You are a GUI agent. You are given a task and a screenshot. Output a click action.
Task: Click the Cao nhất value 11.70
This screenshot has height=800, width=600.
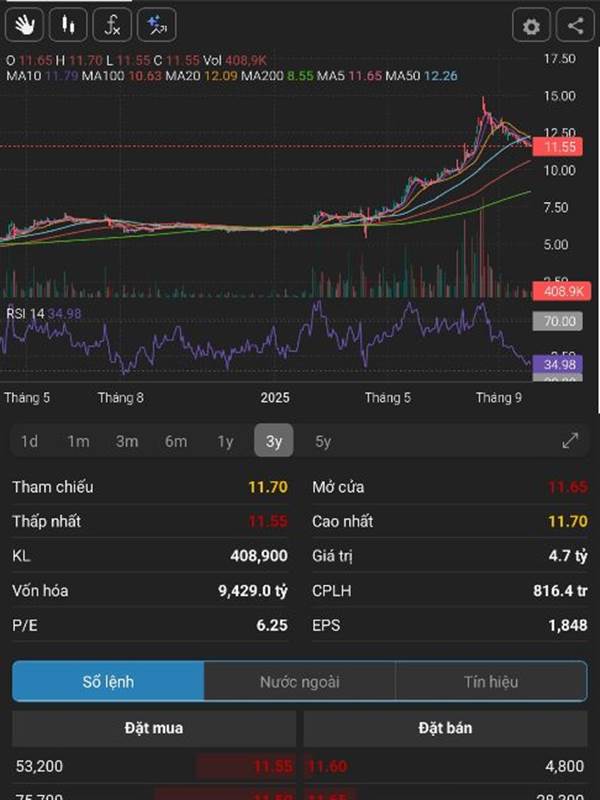pyautogui.click(x=567, y=521)
